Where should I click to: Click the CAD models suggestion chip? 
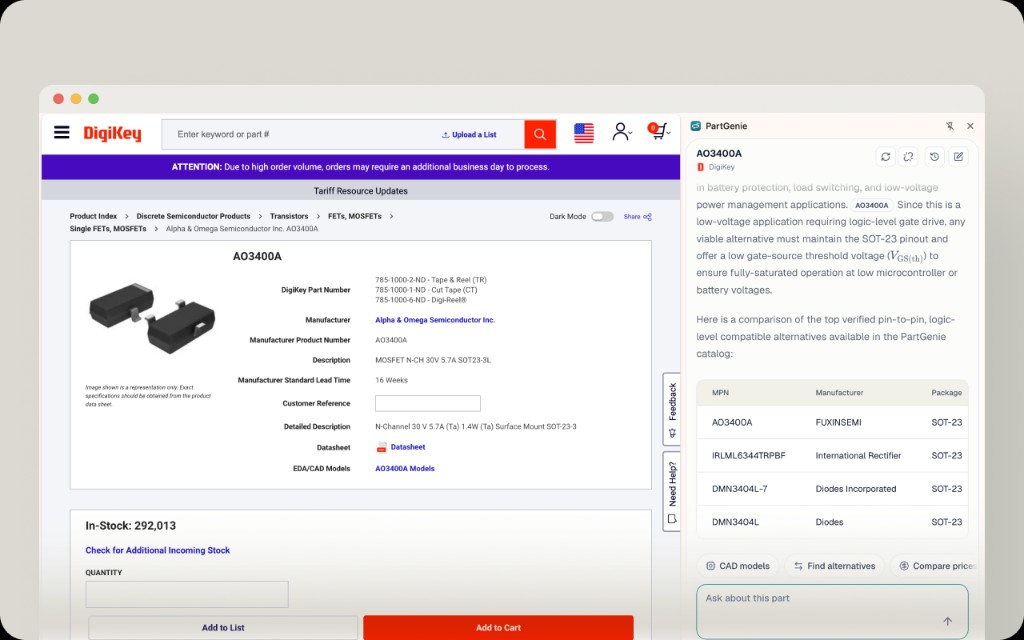pos(737,566)
